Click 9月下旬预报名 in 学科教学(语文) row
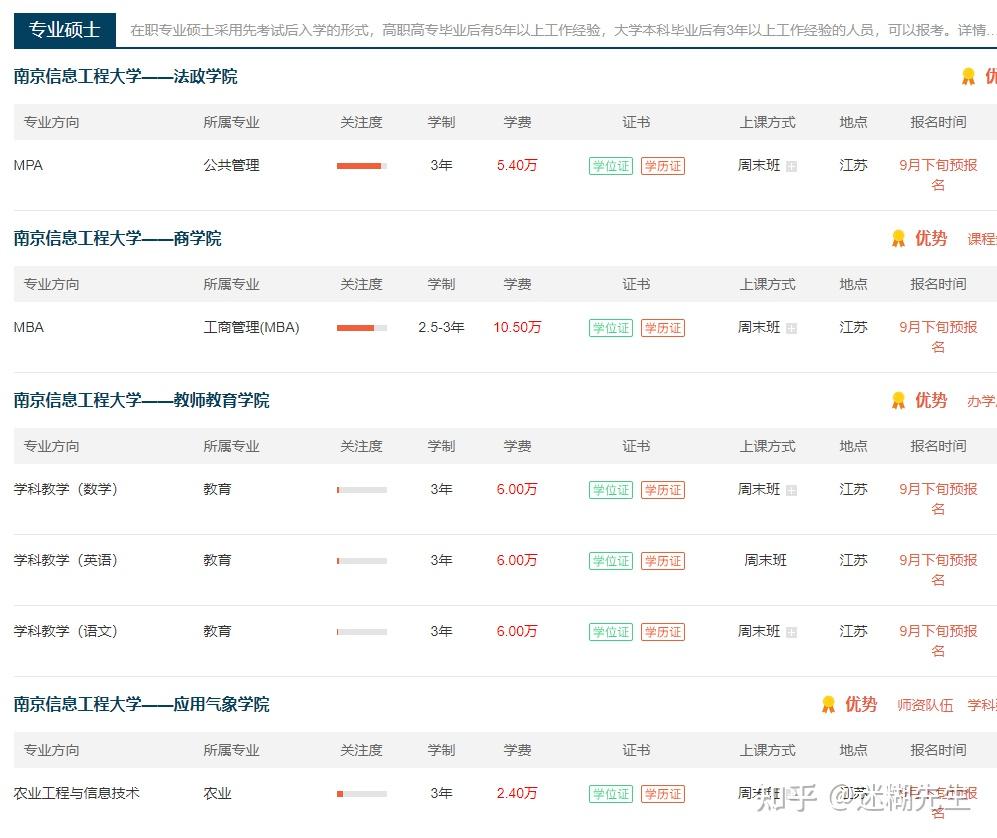Viewport: 997px width, 838px height. coord(938,641)
